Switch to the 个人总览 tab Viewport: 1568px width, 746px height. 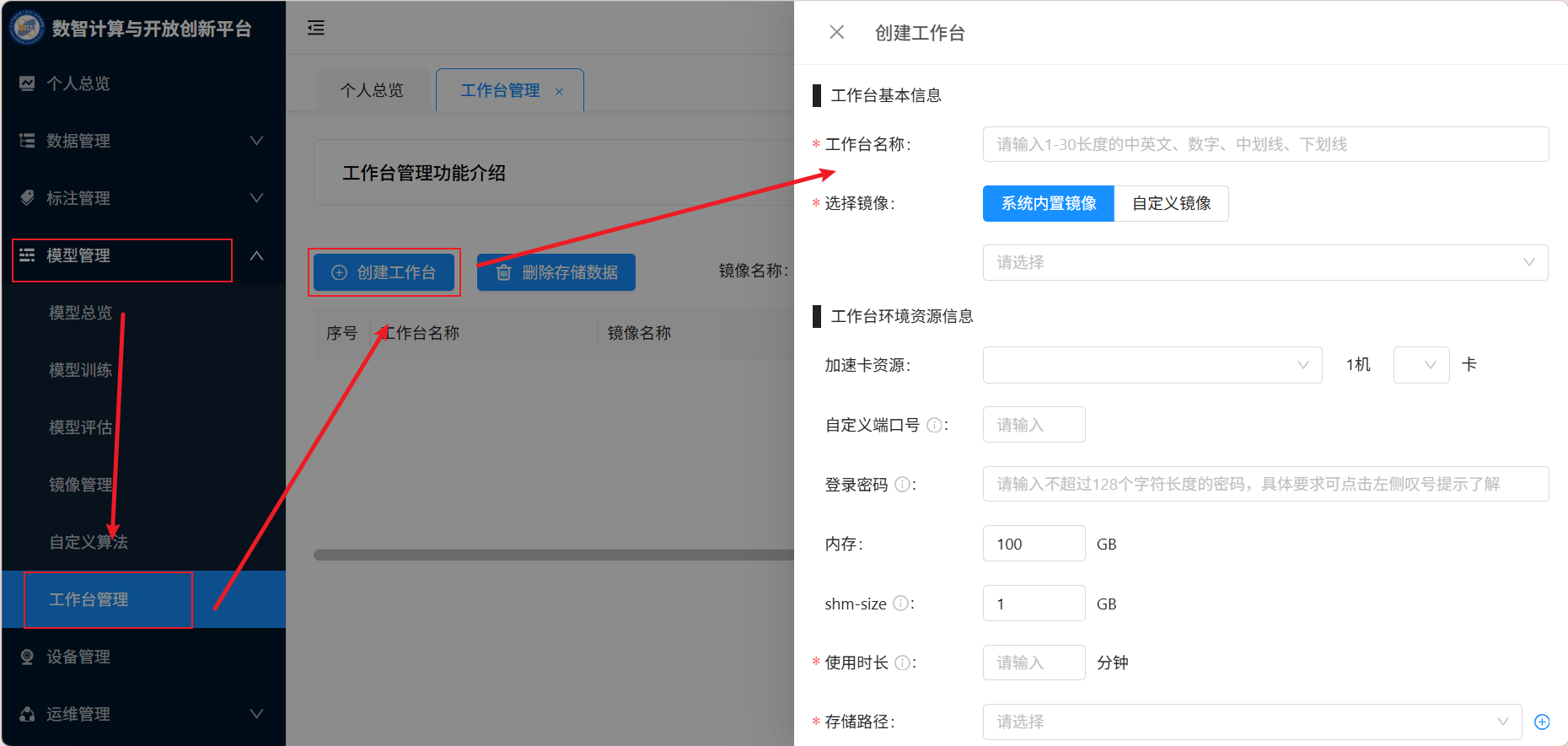tap(372, 90)
